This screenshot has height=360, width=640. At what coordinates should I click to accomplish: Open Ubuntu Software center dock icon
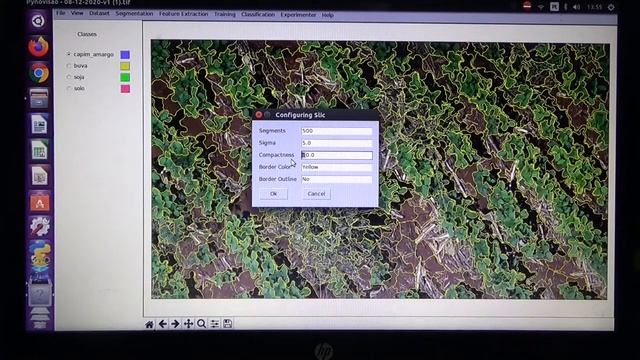point(39,202)
